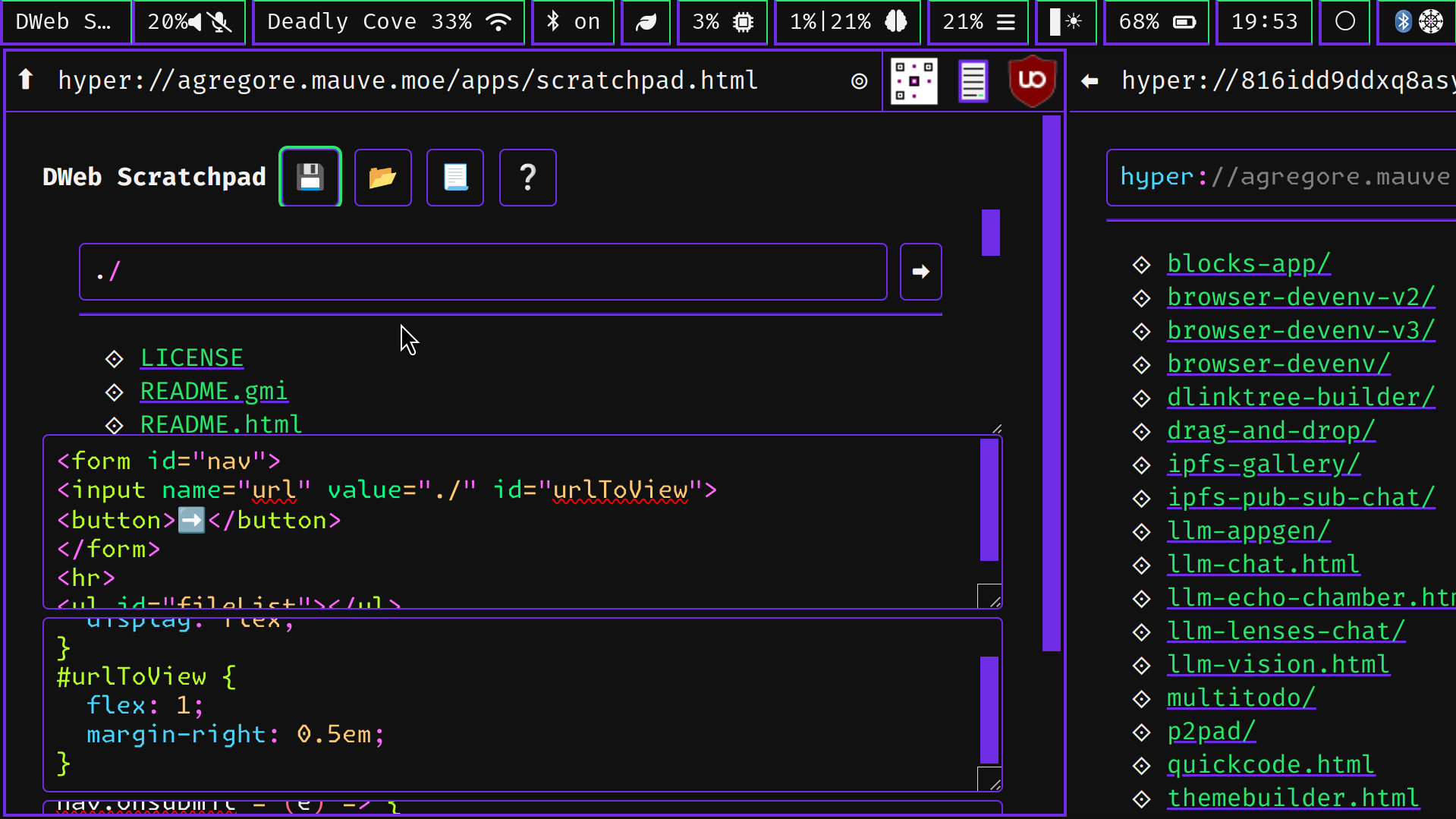Open ipfs-gallery/ folder link
The width and height of the screenshot is (1456, 819).
pyautogui.click(x=1263, y=464)
